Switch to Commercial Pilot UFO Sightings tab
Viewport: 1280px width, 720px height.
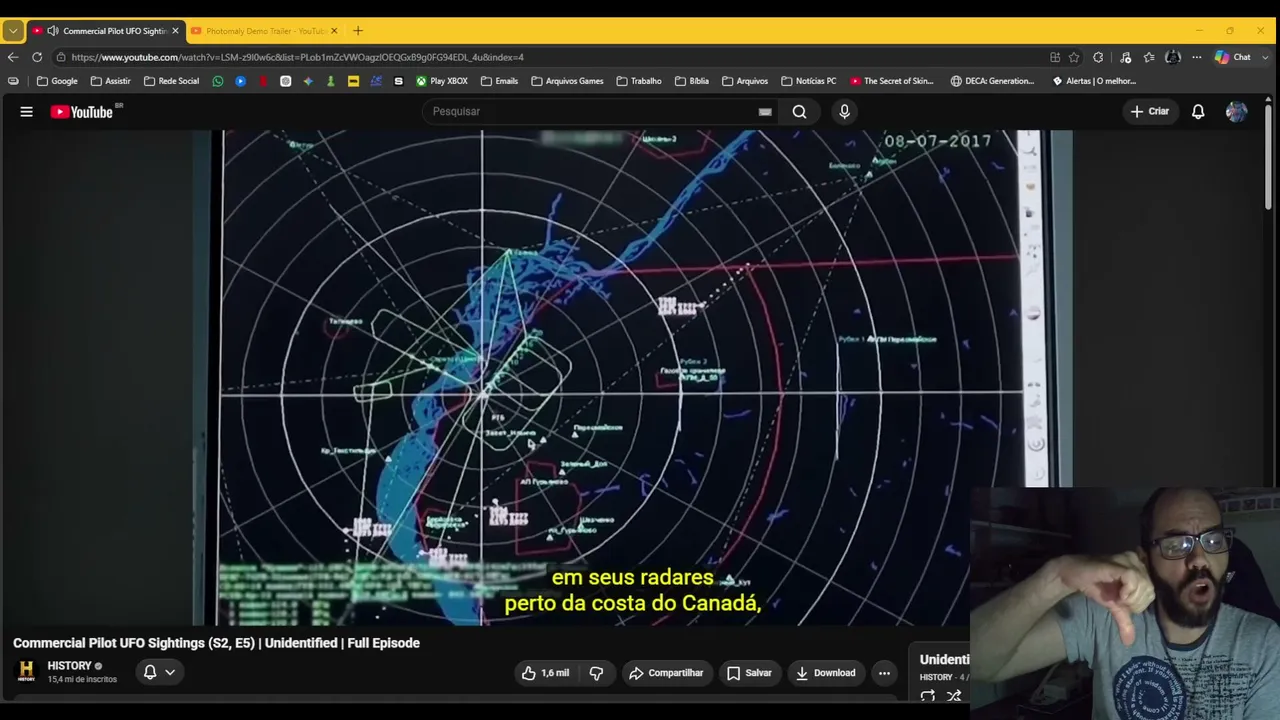(x=105, y=31)
